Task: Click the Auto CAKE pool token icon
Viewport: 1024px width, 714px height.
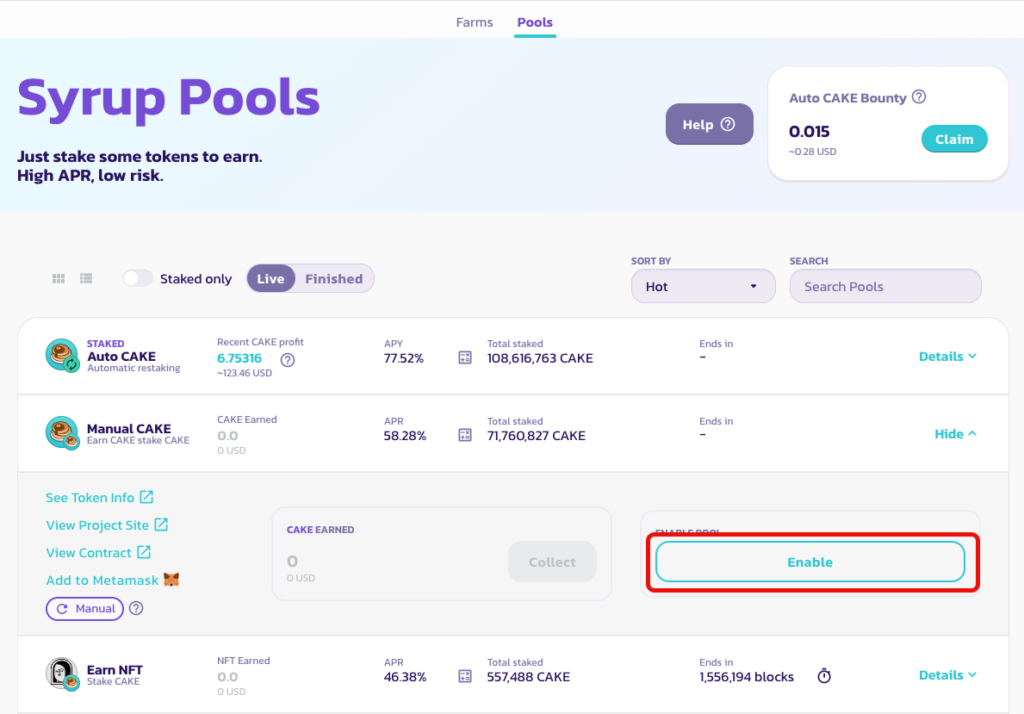Action: [x=62, y=356]
